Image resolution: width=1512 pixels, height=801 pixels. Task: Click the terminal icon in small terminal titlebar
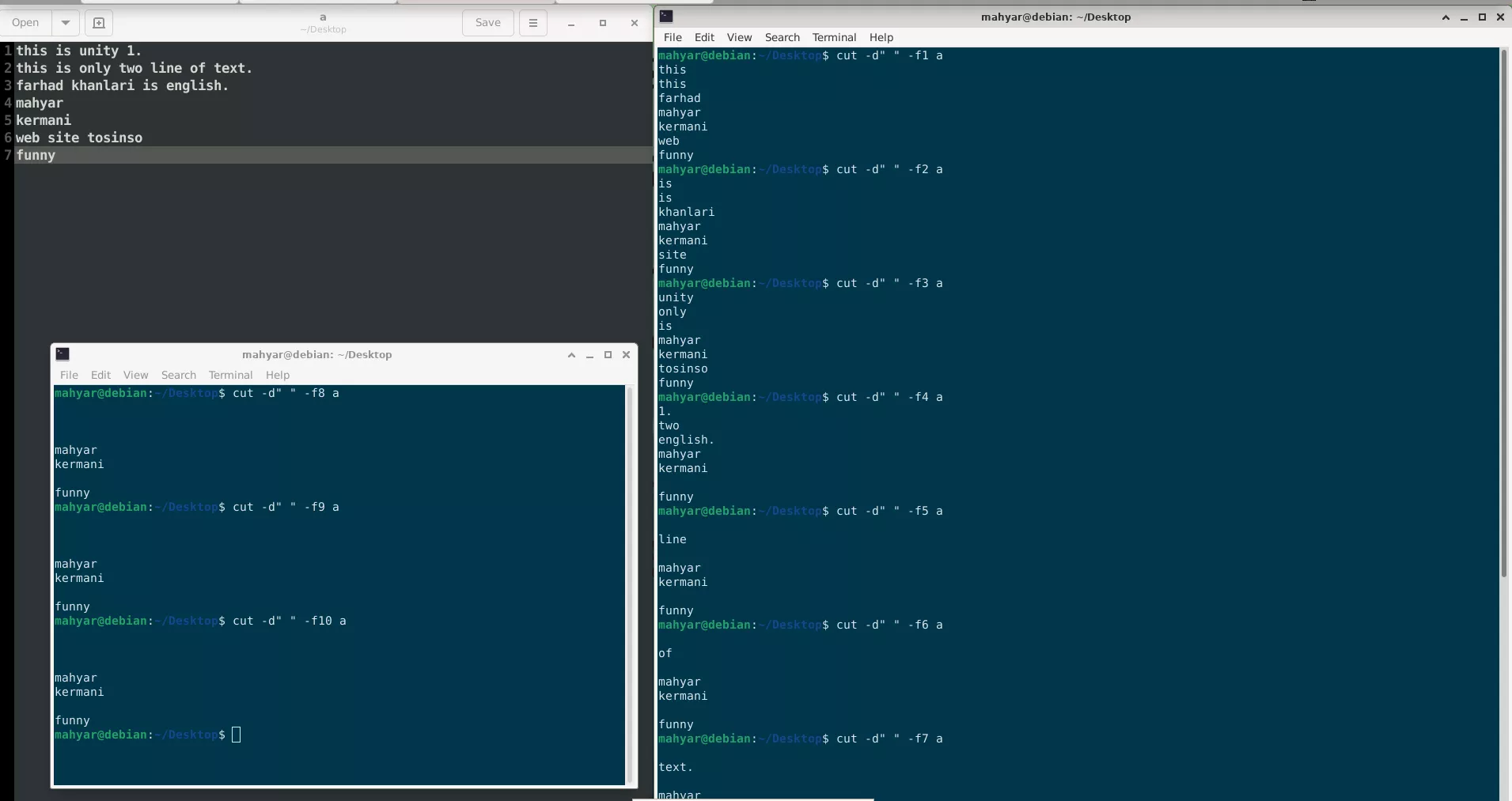tap(63, 354)
